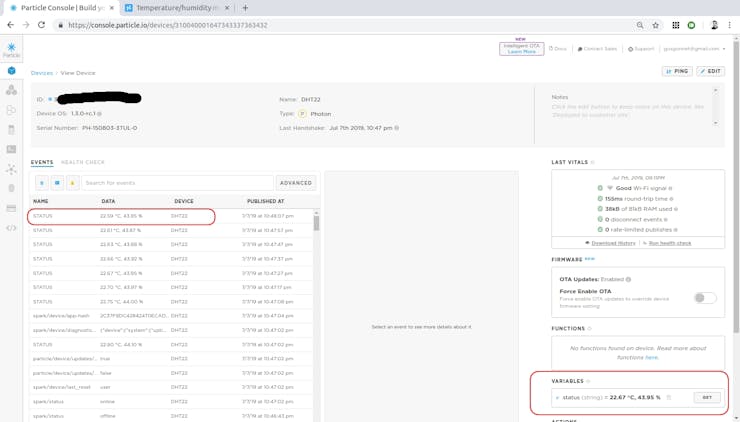This screenshot has height=422, width=740.
Task: Select the spark/device/last_reset event row
Action: coord(171,387)
